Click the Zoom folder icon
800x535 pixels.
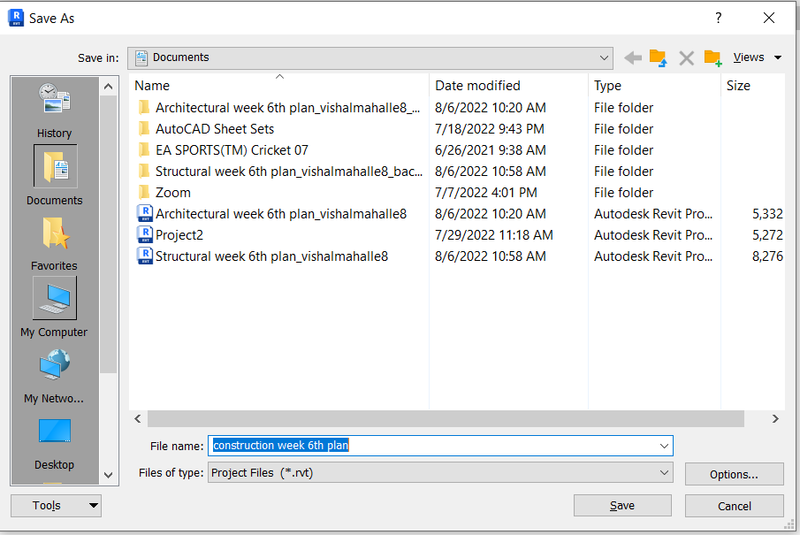pyautogui.click(x=144, y=192)
